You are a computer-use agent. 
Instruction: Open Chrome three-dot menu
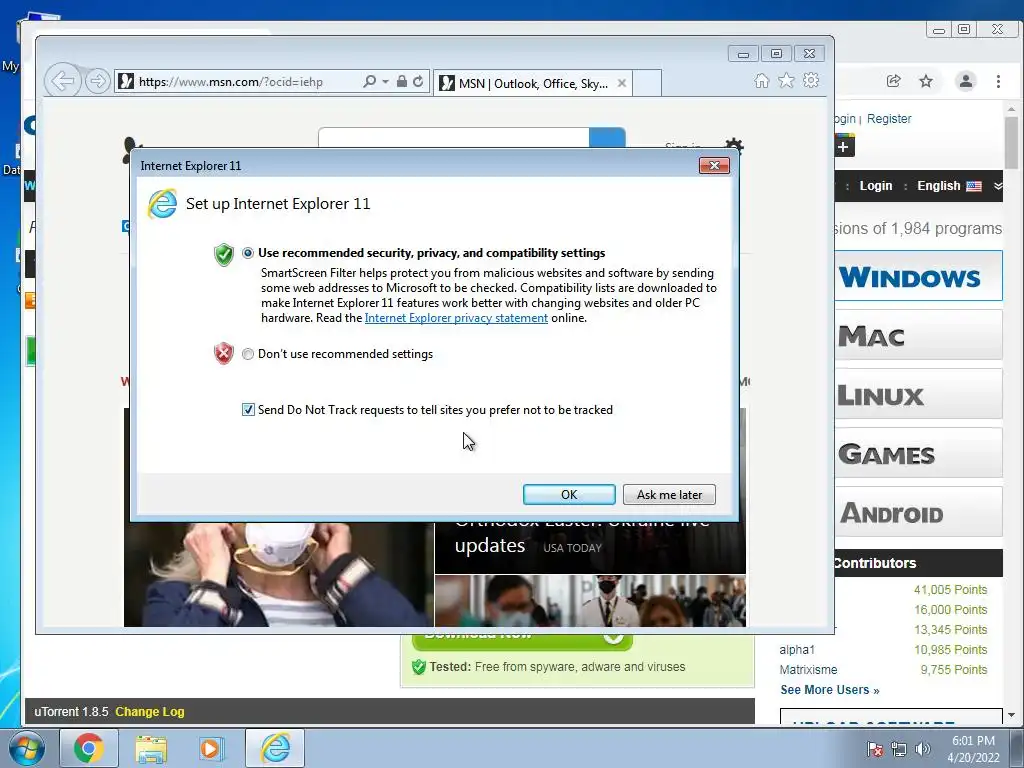click(x=998, y=81)
